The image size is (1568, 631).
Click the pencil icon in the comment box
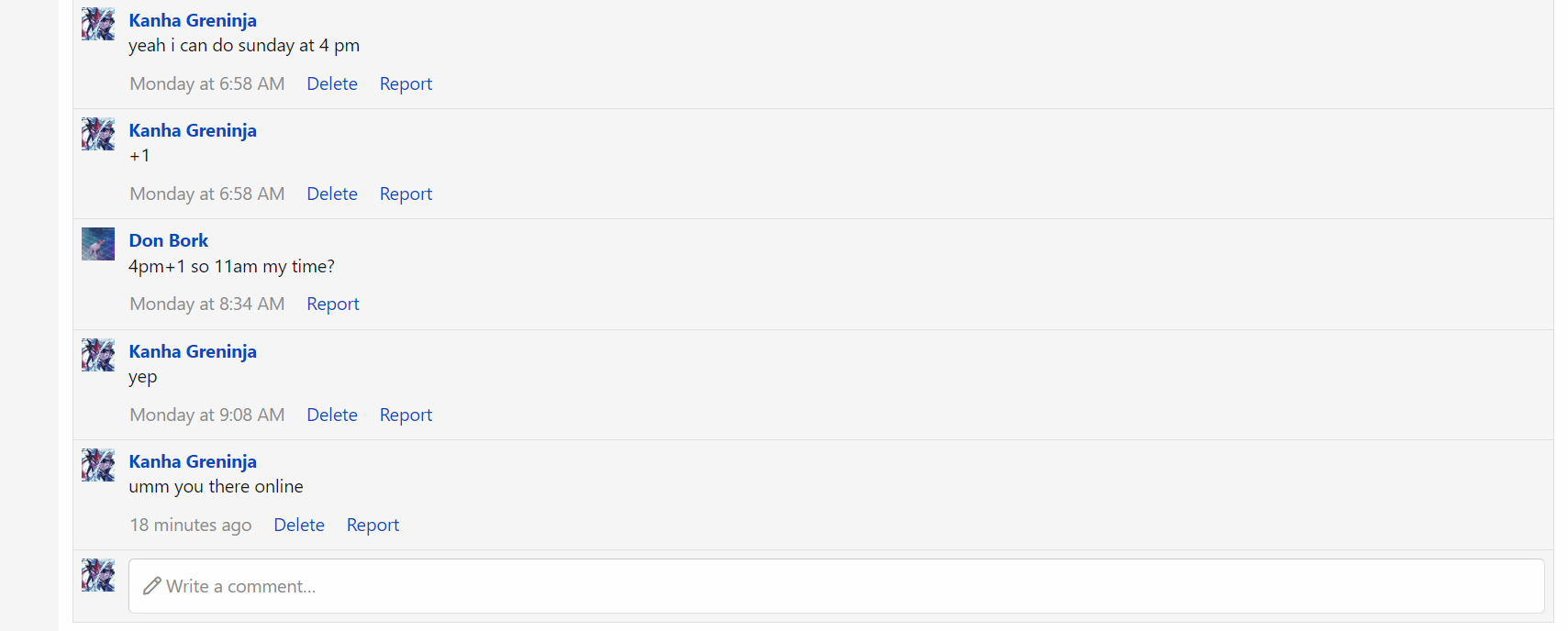[x=152, y=585]
